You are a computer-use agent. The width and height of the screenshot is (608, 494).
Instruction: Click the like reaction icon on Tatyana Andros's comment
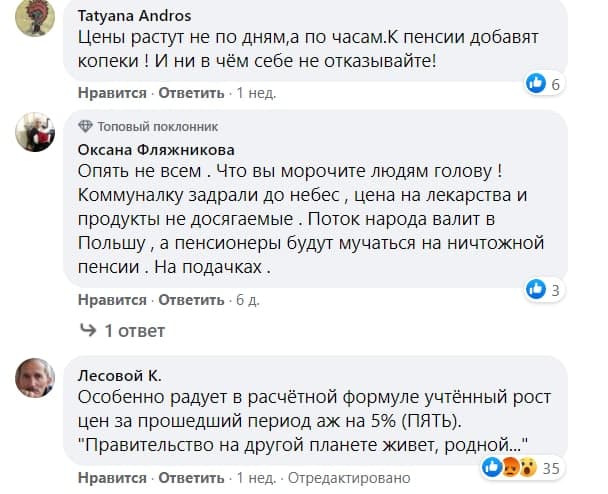tap(536, 83)
